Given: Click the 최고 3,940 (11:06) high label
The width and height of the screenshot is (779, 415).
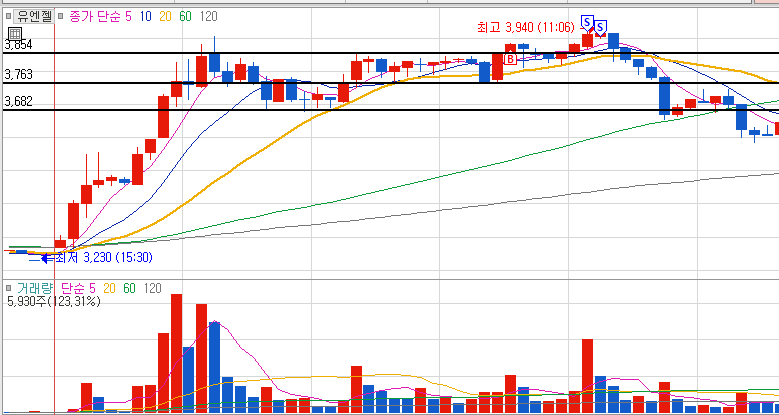Looking at the screenshot, I should [x=526, y=27].
